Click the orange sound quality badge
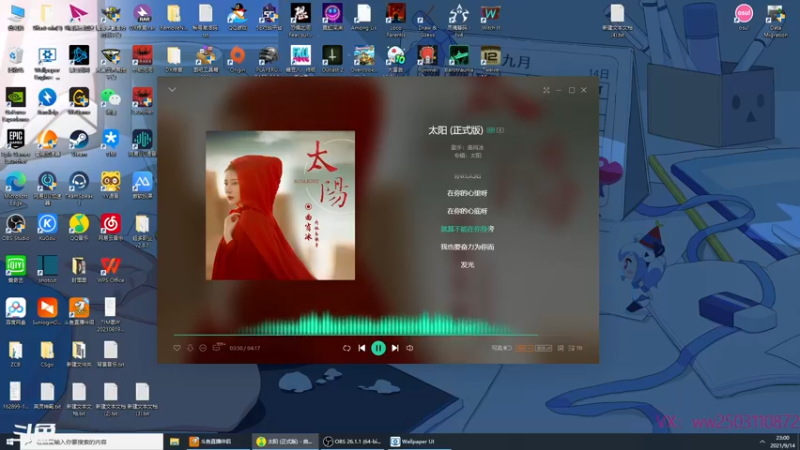800x450 pixels. coord(524,348)
